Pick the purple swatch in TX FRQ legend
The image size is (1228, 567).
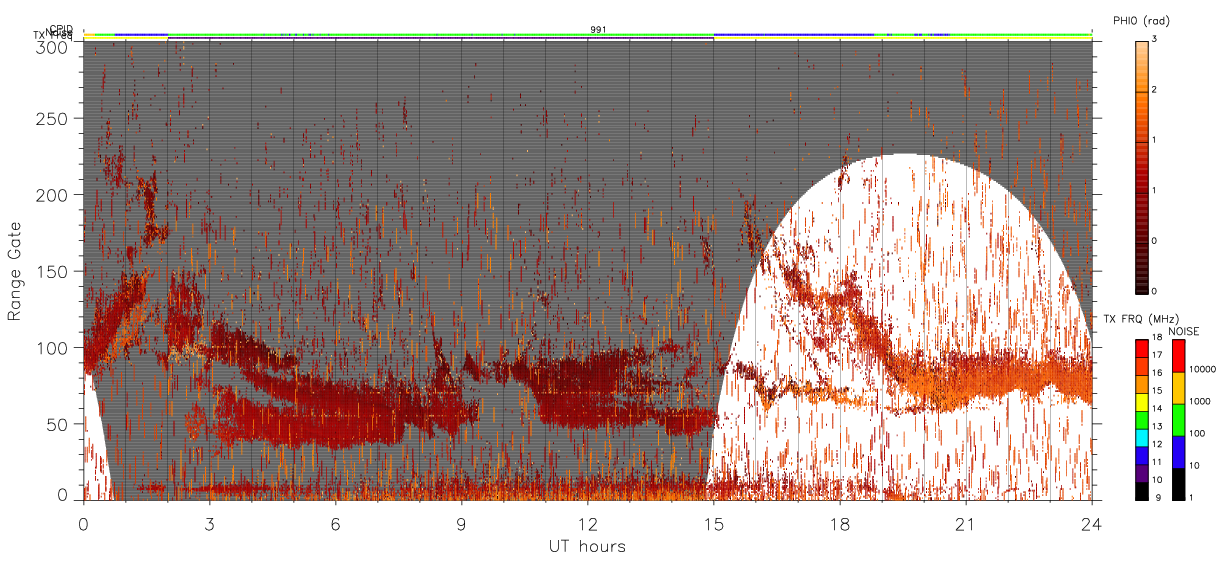(x=1141, y=474)
